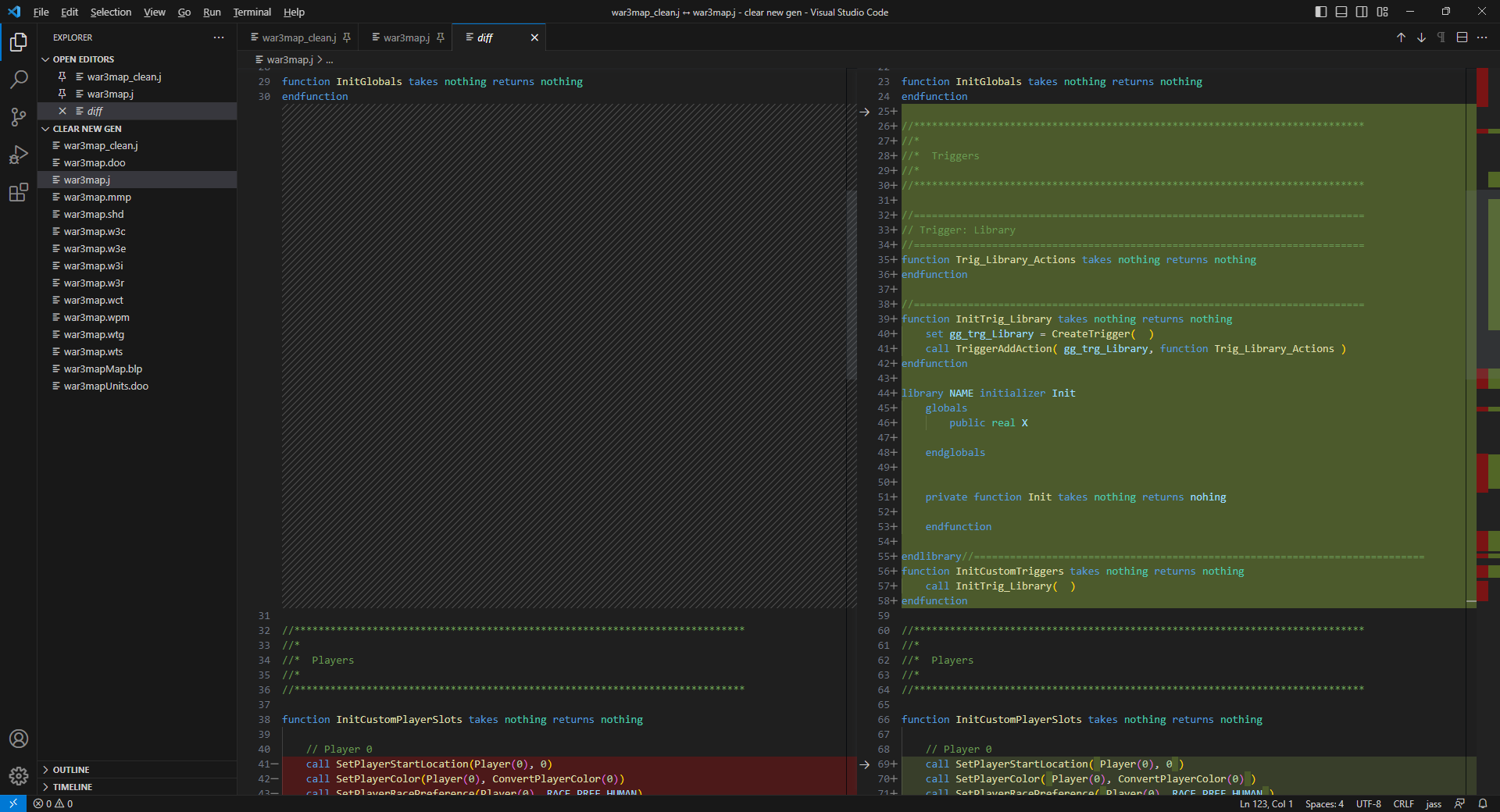Toggle secondary side bar layout icon
This screenshot has height=812, width=1500.
point(1362,12)
